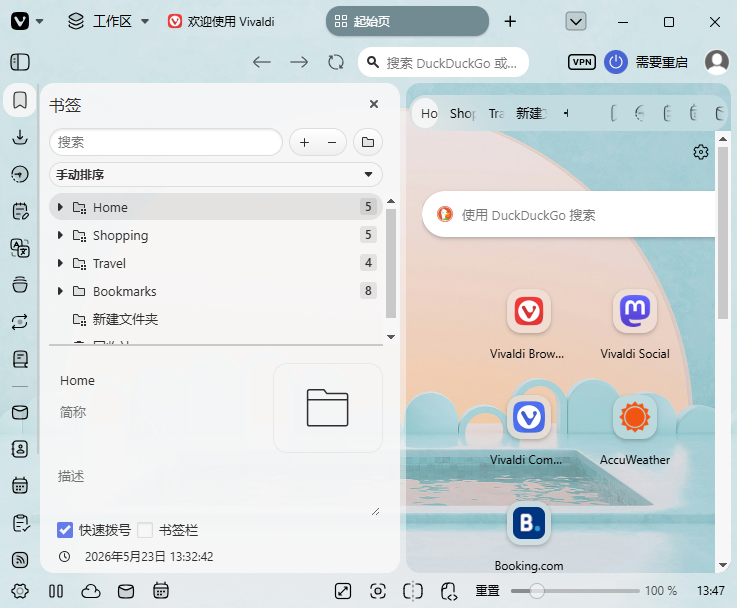Image resolution: width=737 pixels, height=608 pixels.
Task: Open the History panel icon
Action: [x=20, y=174]
